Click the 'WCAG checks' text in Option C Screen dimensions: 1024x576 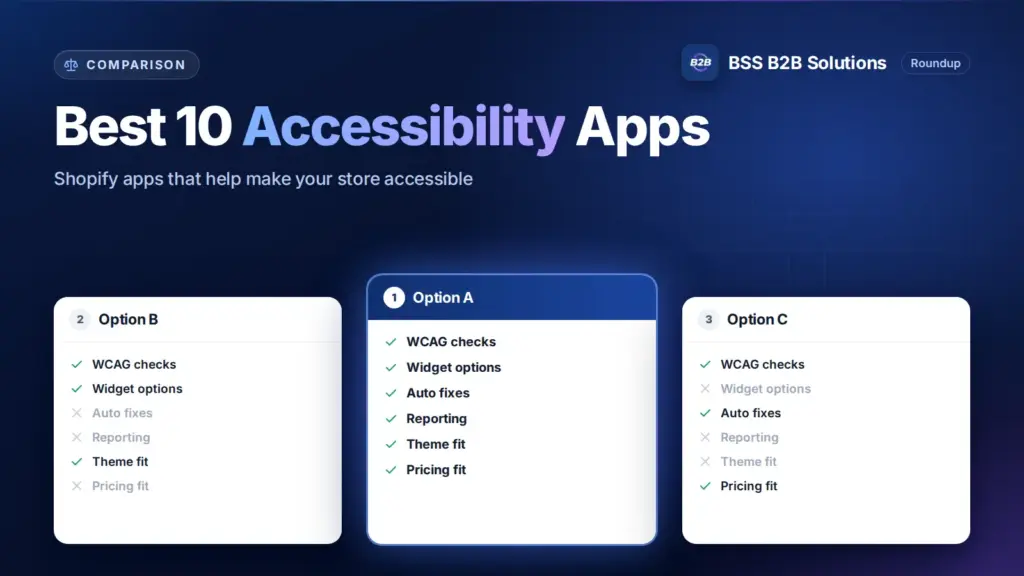[762, 364]
